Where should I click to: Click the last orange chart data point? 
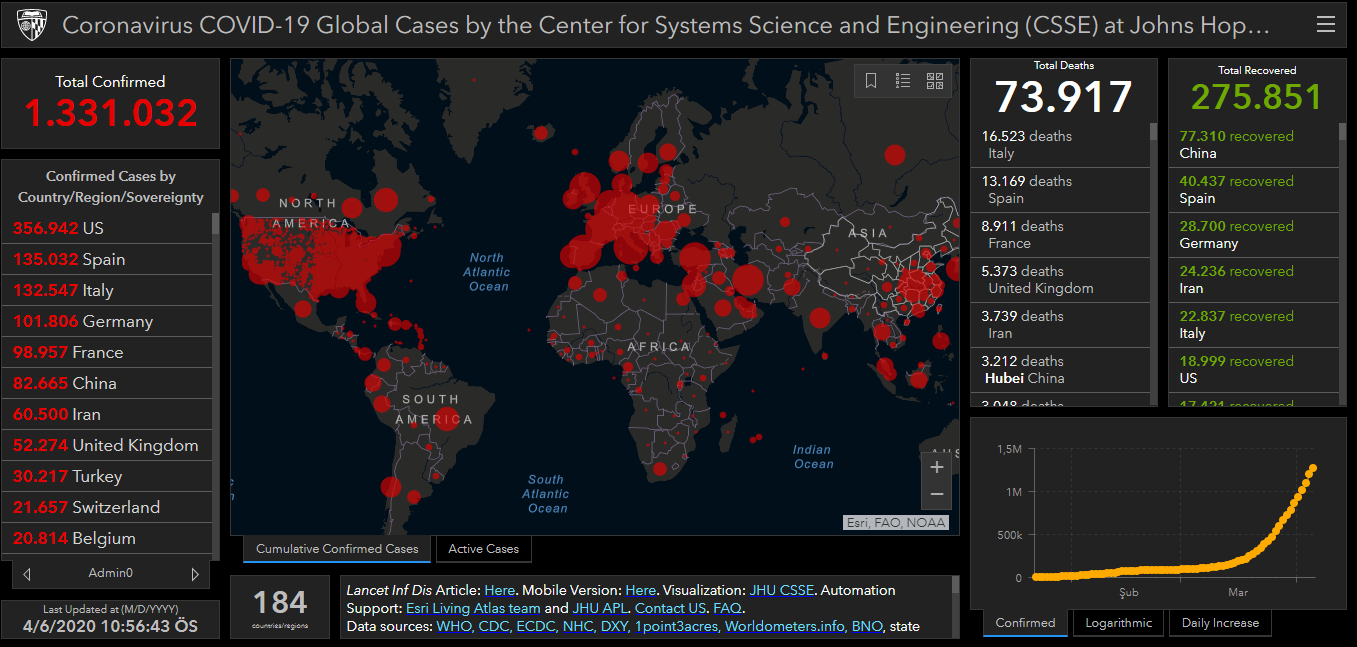(x=1312, y=468)
